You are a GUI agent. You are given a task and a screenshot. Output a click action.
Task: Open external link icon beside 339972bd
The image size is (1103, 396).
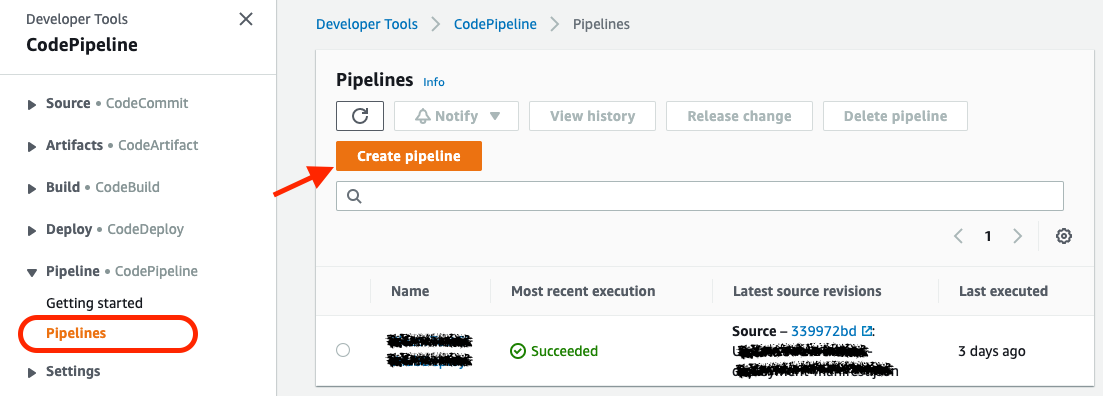[867, 331]
